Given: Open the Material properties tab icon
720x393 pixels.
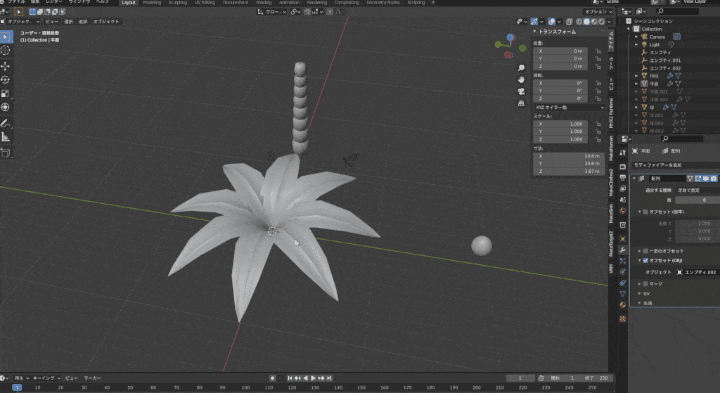Looking at the screenshot, I should pos(623,305).
